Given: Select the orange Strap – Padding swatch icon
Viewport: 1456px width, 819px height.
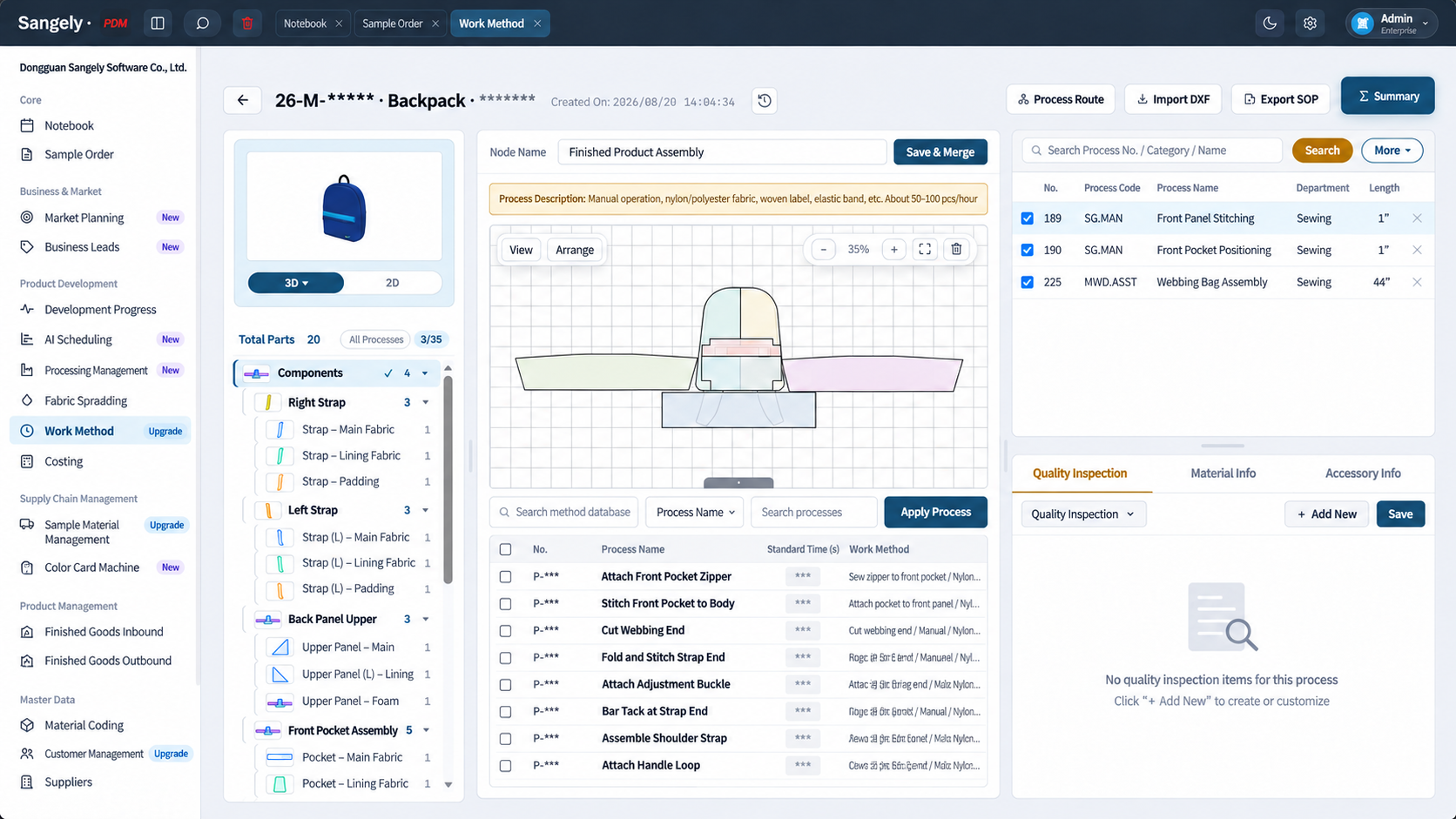Looking at the screenshot, I should click(x=280, y=482).
